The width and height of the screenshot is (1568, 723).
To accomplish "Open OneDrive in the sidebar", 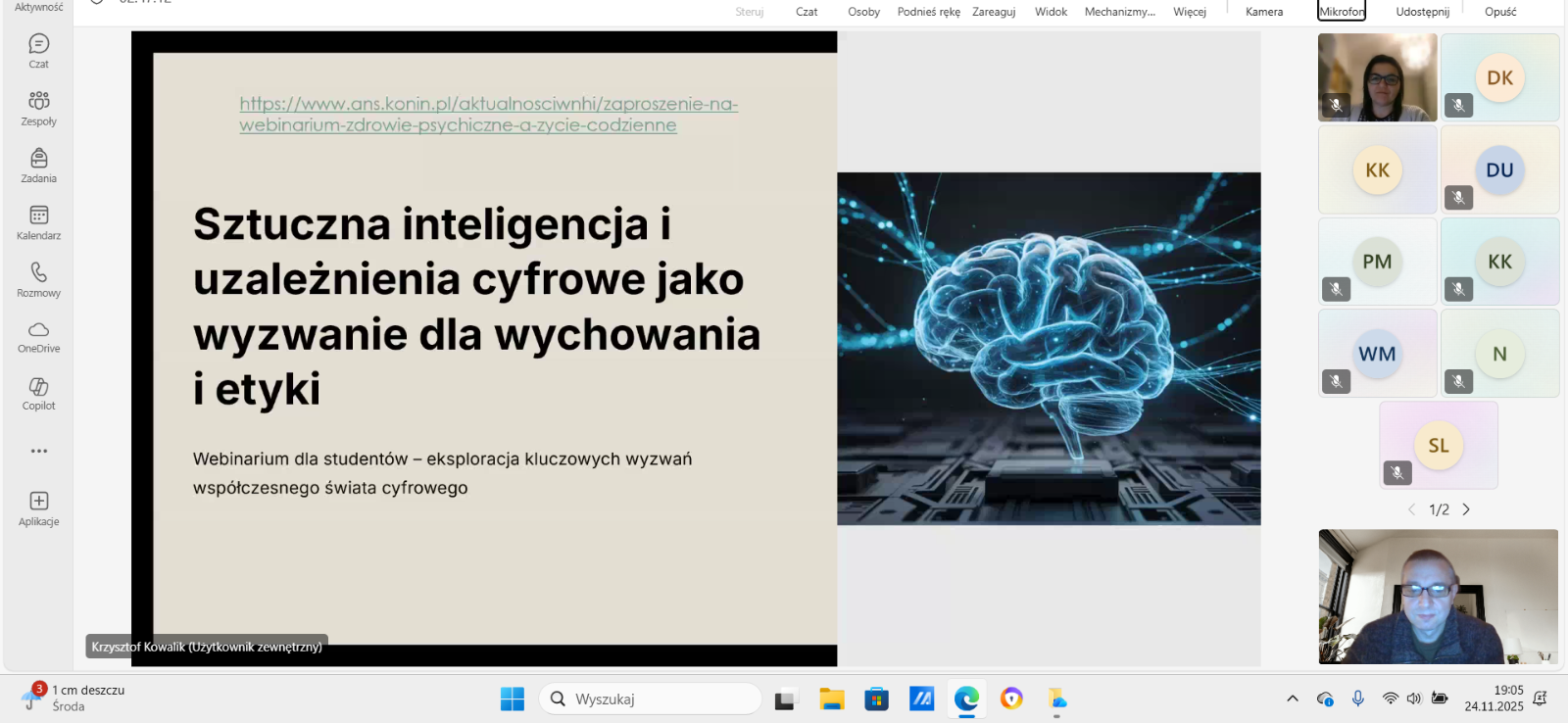I will click(x=38, y=336).
